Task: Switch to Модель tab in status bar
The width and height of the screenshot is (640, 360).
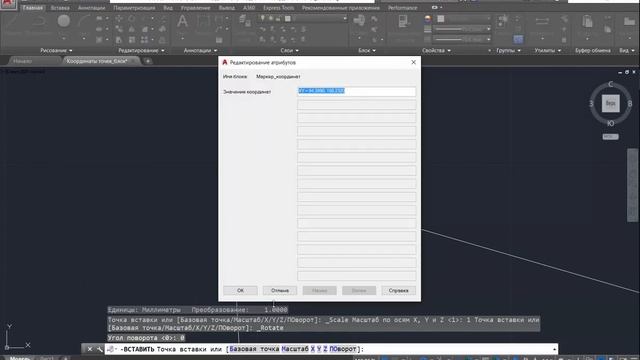Action: point(20,358)
